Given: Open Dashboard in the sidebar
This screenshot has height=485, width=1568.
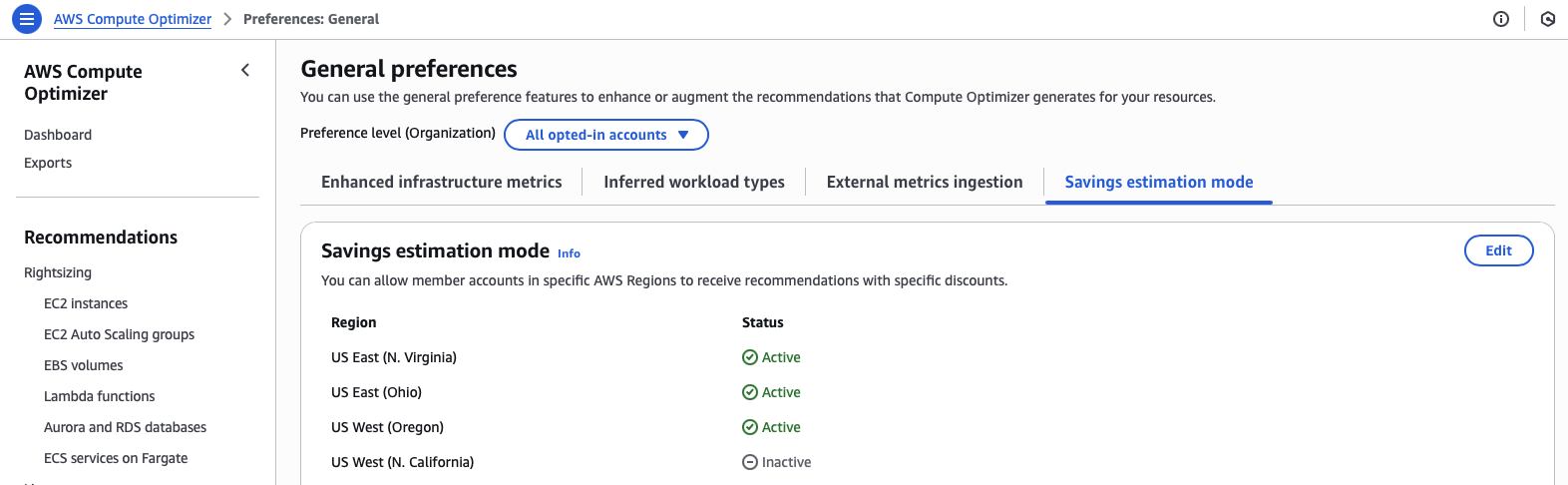Looking at the screenshot, I should [x=58, y=135].
